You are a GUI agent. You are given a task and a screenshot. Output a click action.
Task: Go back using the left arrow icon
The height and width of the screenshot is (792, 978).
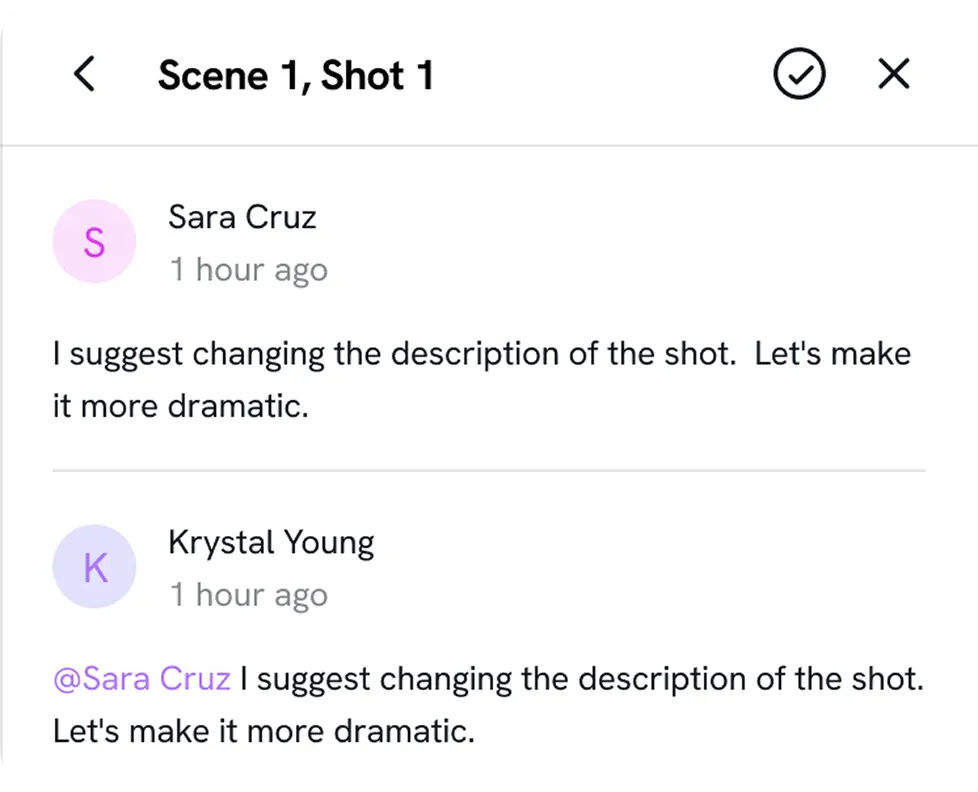coord(84,74)
